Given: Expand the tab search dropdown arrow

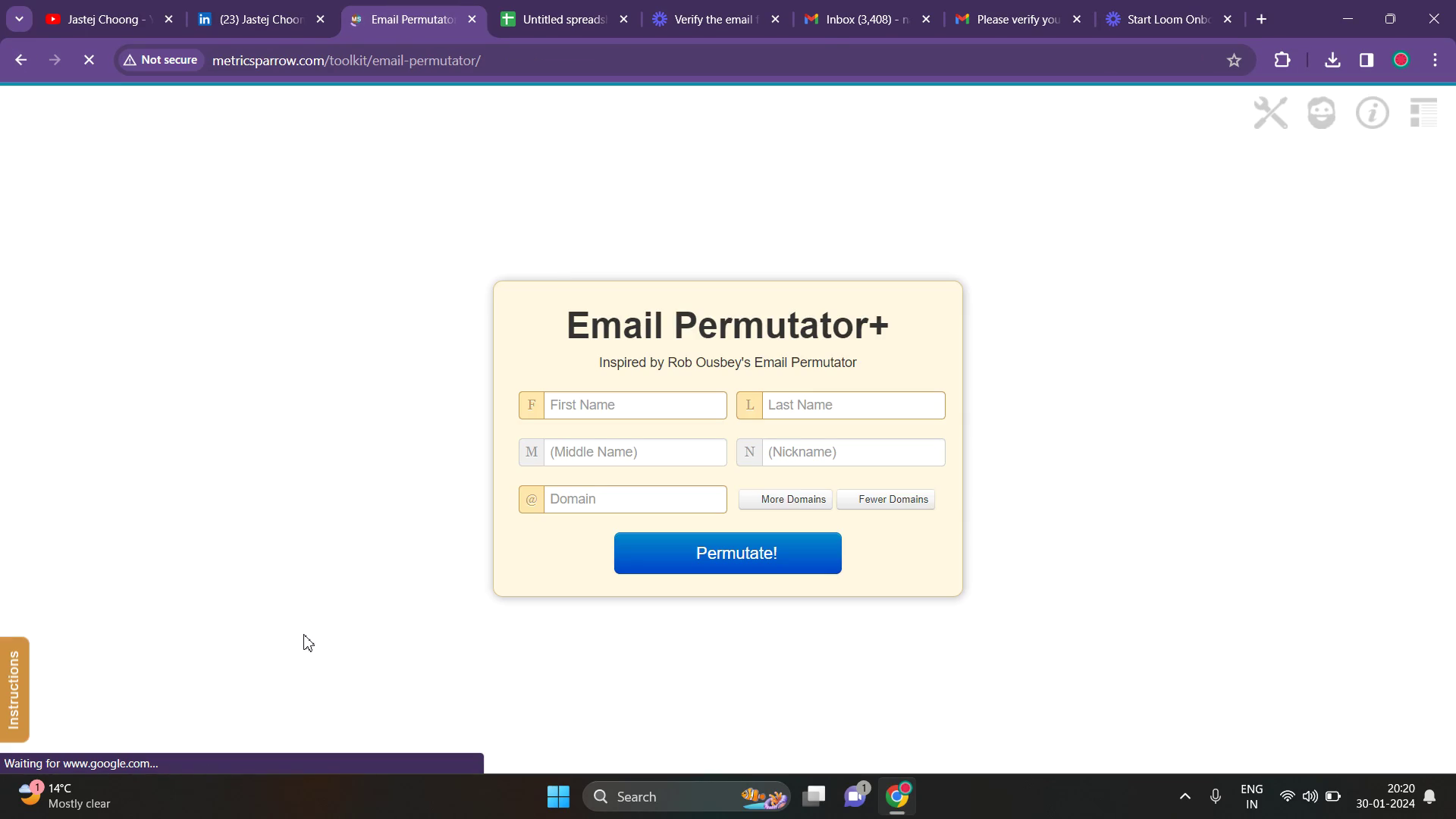Looking at the screenshot, I should pyautogui.click(x=19, y=20).
